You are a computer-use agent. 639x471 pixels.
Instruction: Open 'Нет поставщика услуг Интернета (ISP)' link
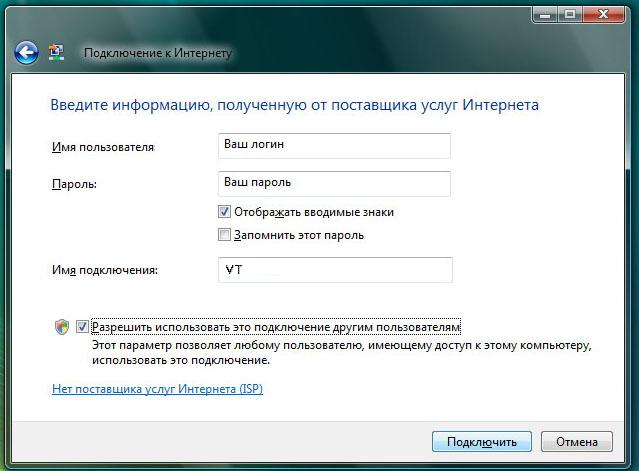[157, 388]
